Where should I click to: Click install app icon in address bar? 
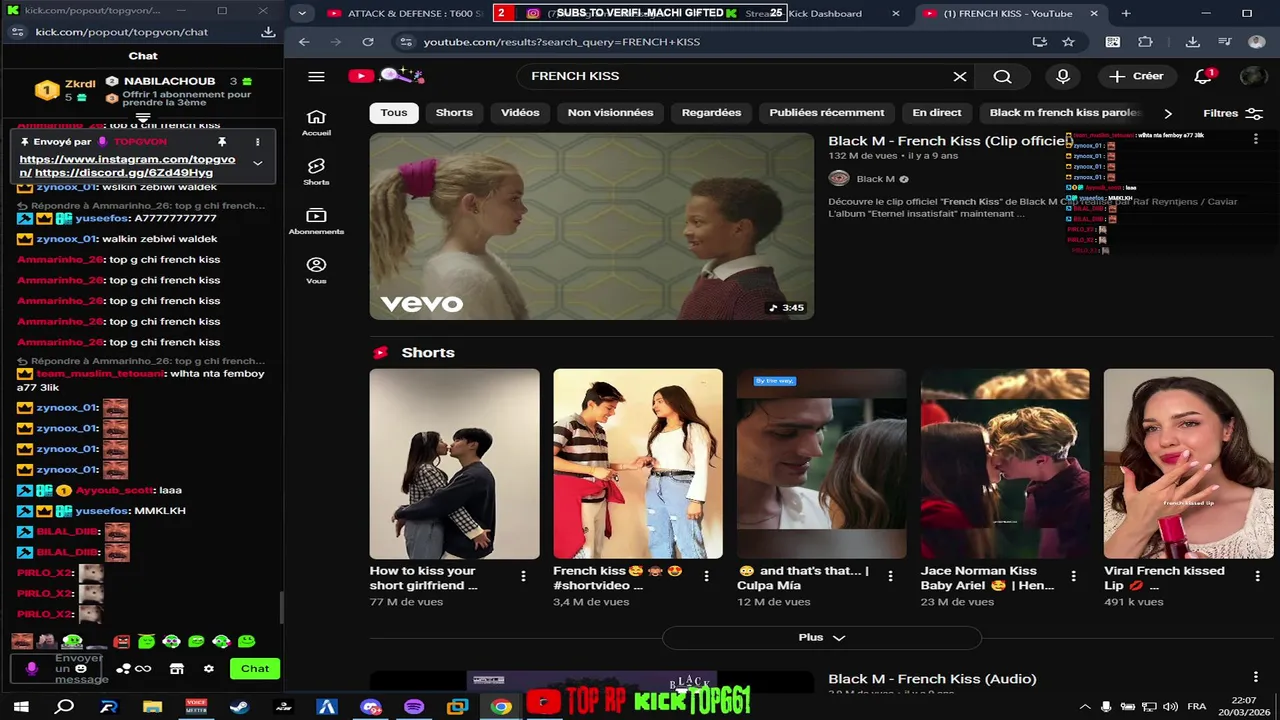(1040, 42)
